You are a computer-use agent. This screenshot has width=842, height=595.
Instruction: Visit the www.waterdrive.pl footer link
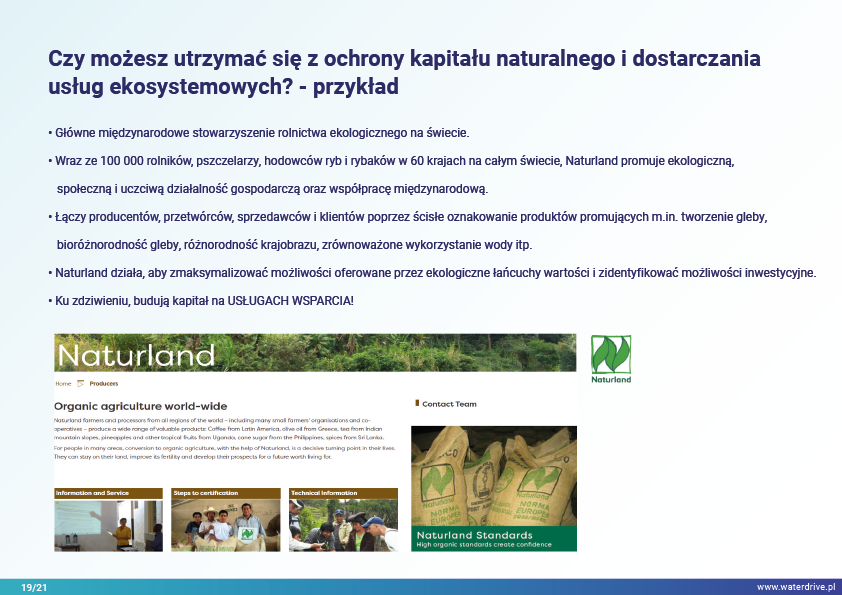795,587
